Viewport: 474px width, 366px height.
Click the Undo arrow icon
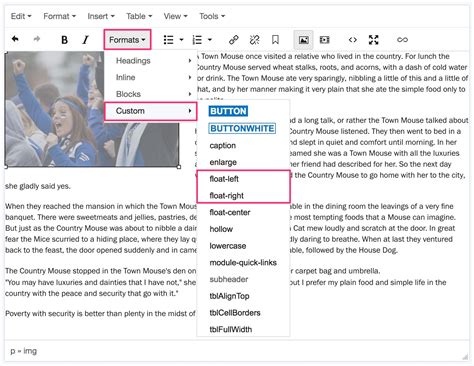pyautogui.click(x=15, y=39)
